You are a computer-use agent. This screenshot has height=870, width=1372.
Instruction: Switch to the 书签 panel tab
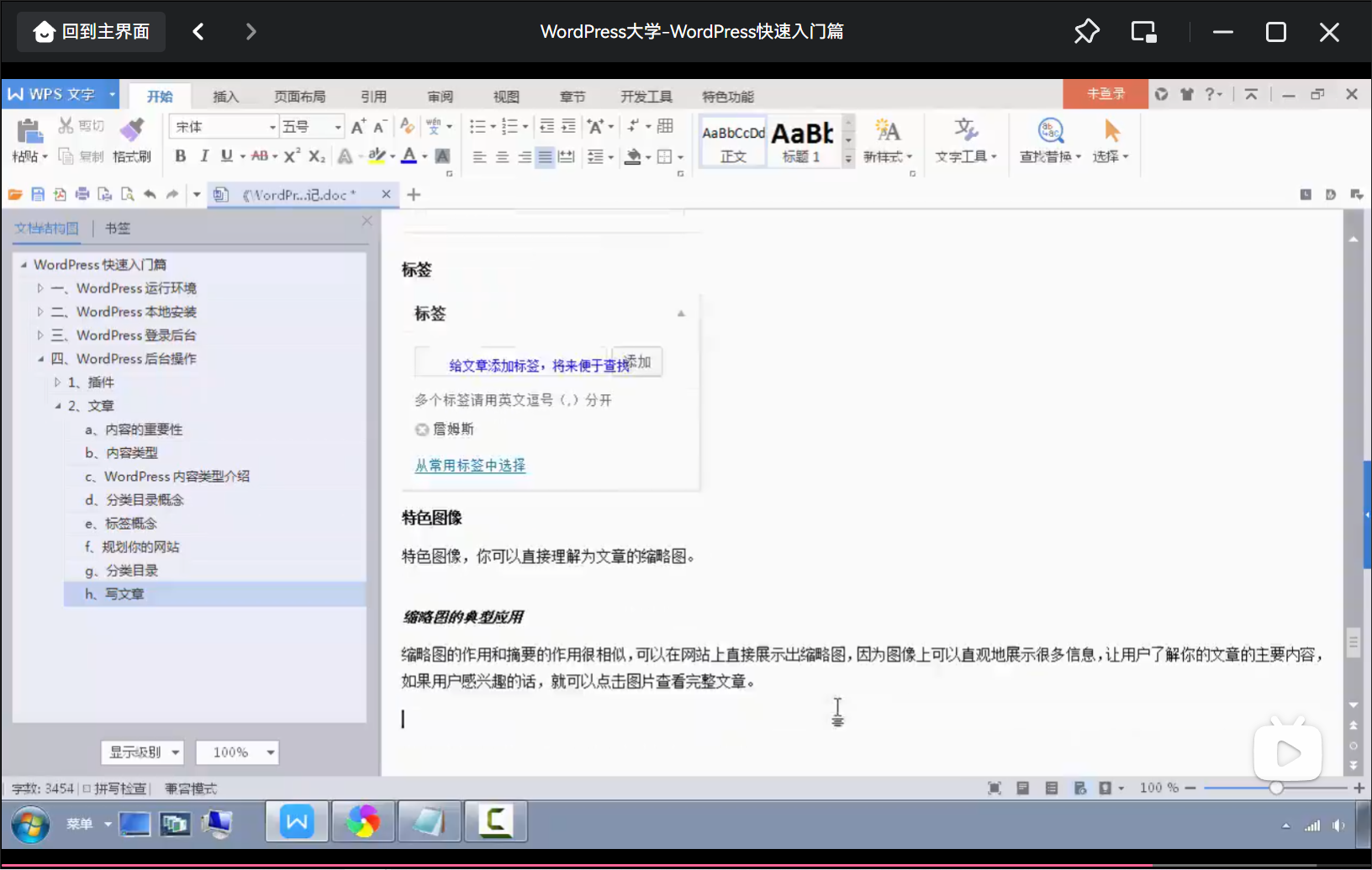pyautogui.click(x=118, y=228)
